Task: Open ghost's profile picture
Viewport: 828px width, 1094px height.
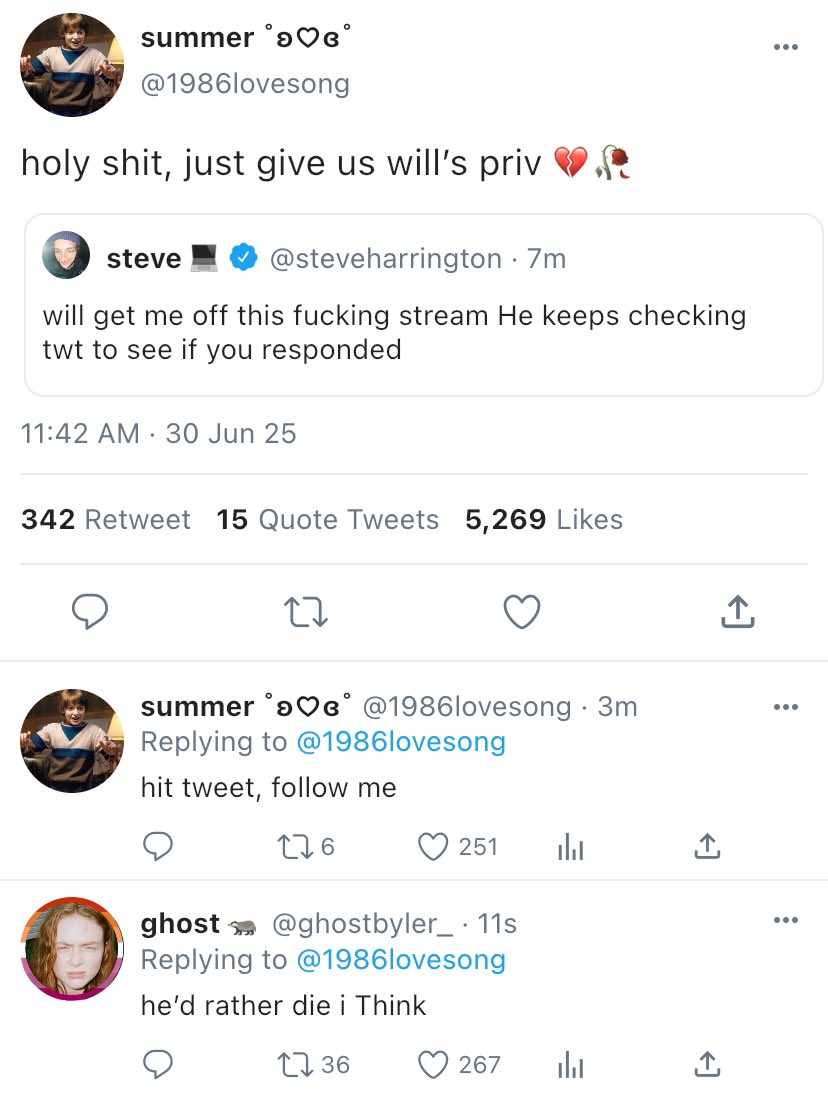Action: point(70,948)
